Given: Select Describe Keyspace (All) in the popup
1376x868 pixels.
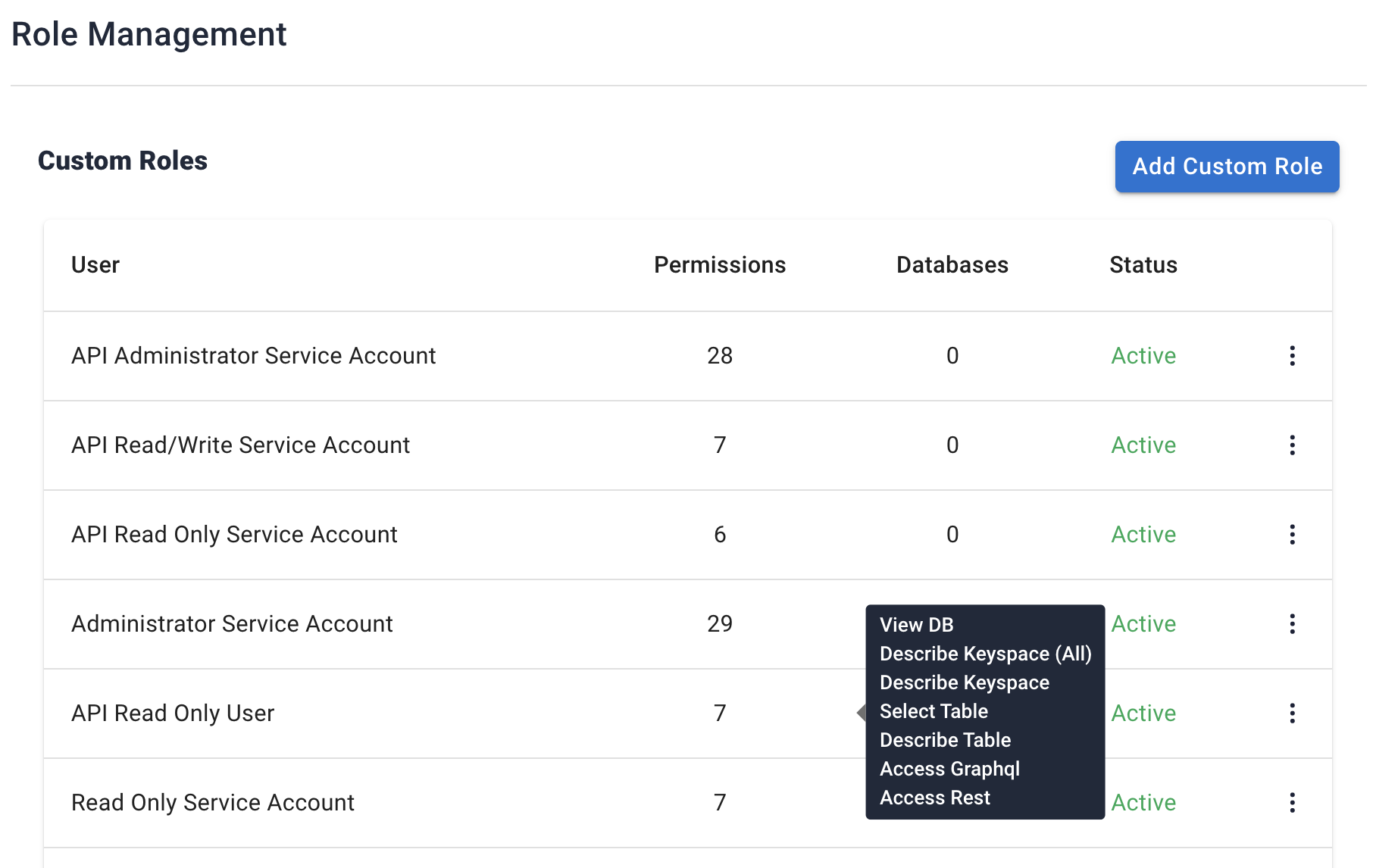Looking at the screenshot, I should click(x=987, y=654).
